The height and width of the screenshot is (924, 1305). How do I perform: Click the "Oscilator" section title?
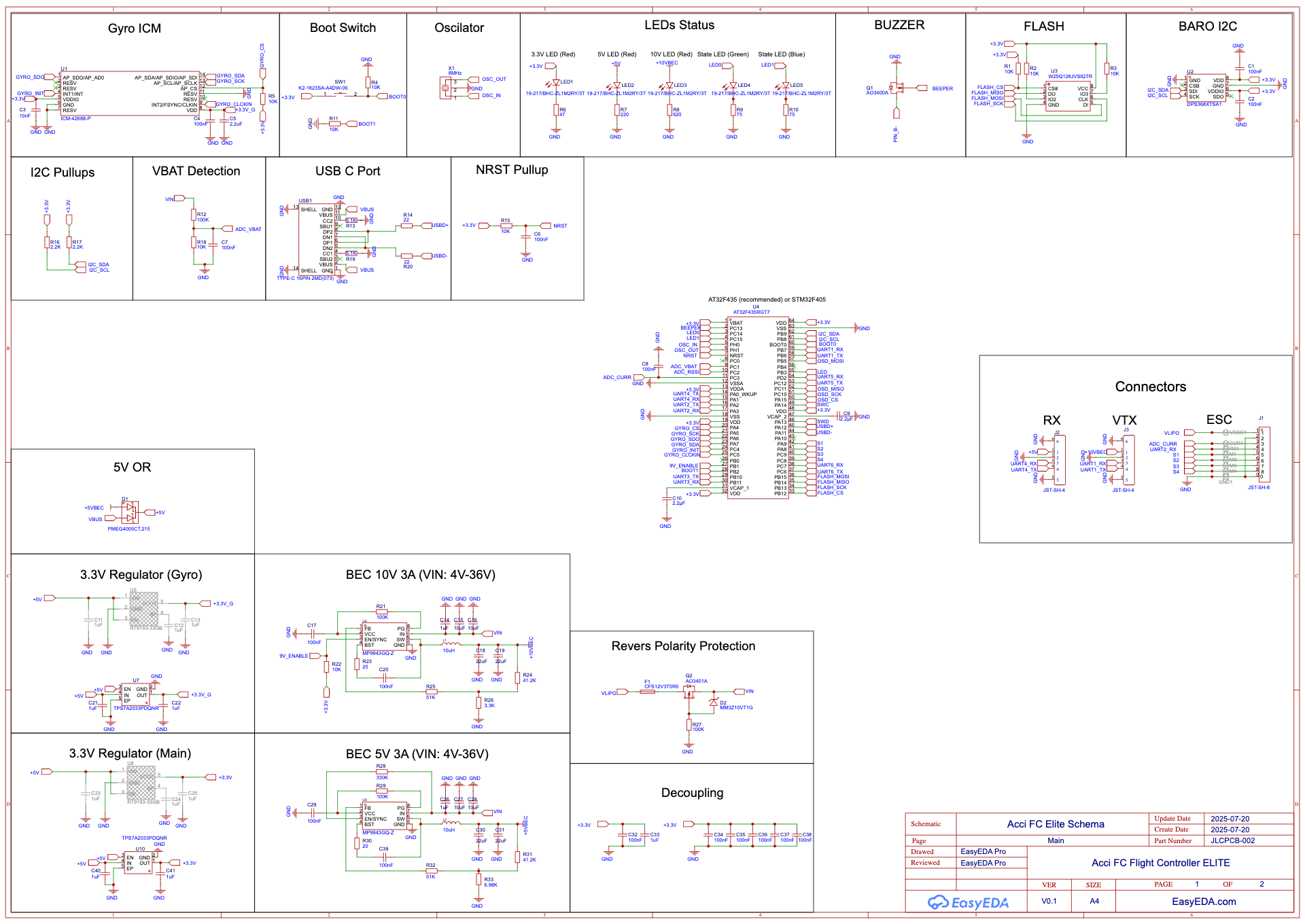point(459,28)
